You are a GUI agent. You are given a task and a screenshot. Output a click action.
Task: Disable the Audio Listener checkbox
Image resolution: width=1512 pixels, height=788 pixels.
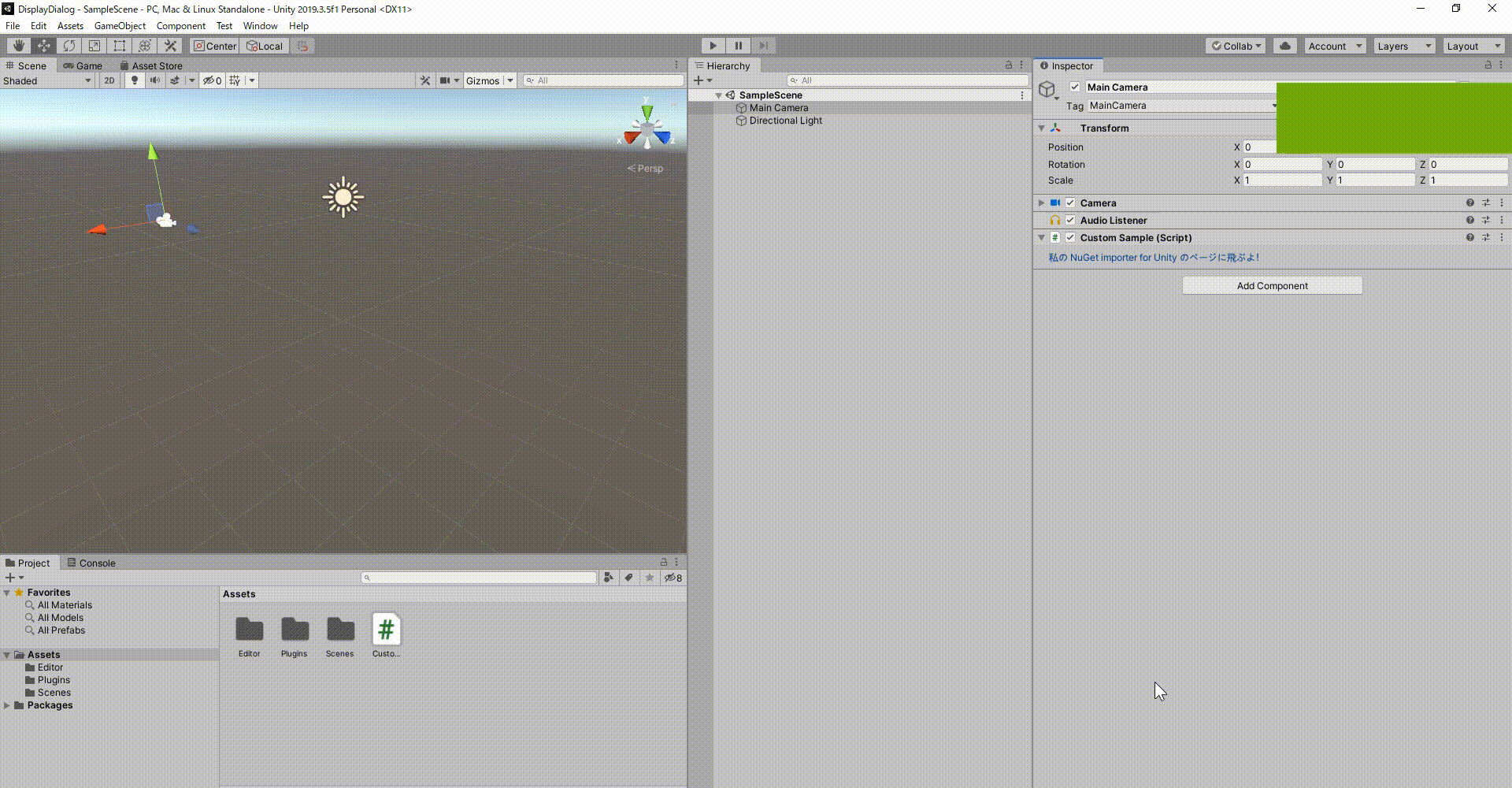point(1070,220)
